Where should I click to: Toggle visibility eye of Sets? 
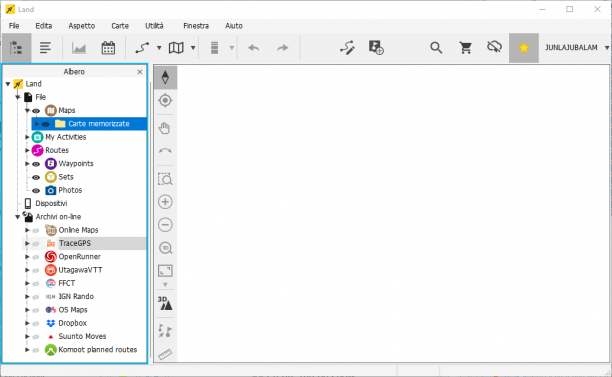click(x=36, y=177)
